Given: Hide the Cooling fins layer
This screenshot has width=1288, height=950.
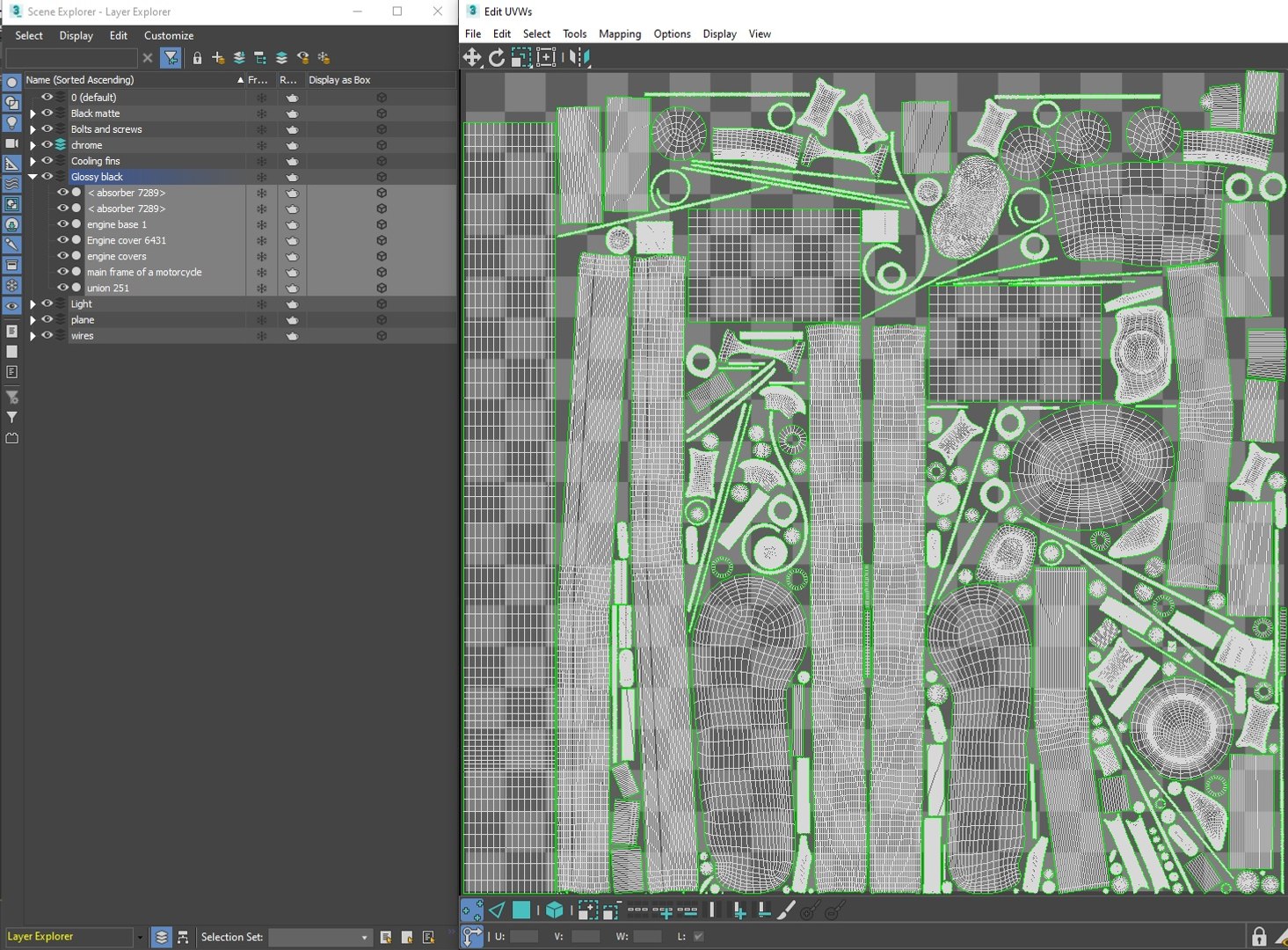Looking at the screenshot, I should [x=47, y=161].
